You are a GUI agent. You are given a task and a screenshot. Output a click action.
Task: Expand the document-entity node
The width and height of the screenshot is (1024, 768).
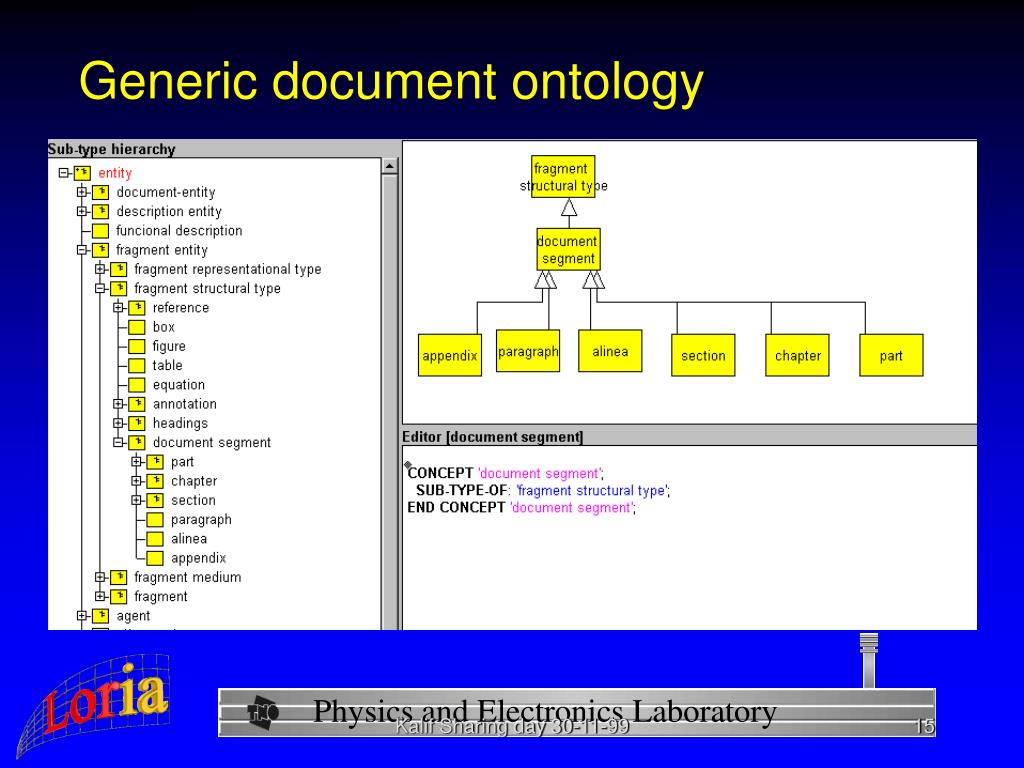(82, 192)
